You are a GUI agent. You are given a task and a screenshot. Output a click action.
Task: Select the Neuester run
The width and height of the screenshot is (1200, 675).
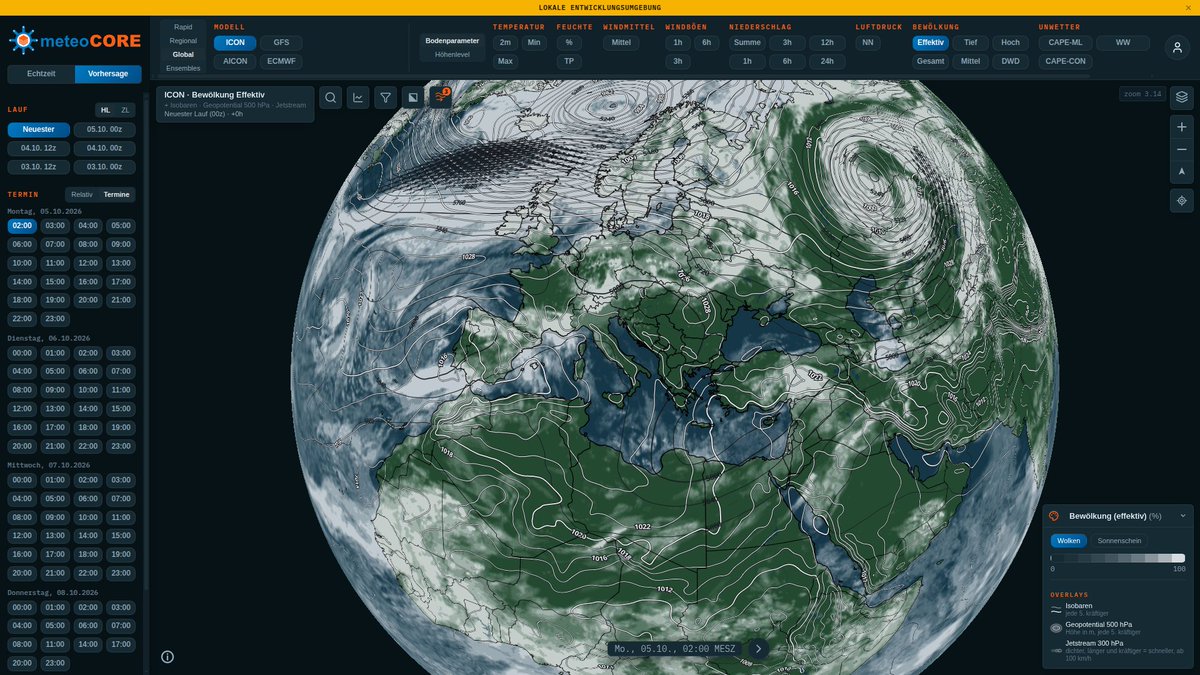pos(39,130)
